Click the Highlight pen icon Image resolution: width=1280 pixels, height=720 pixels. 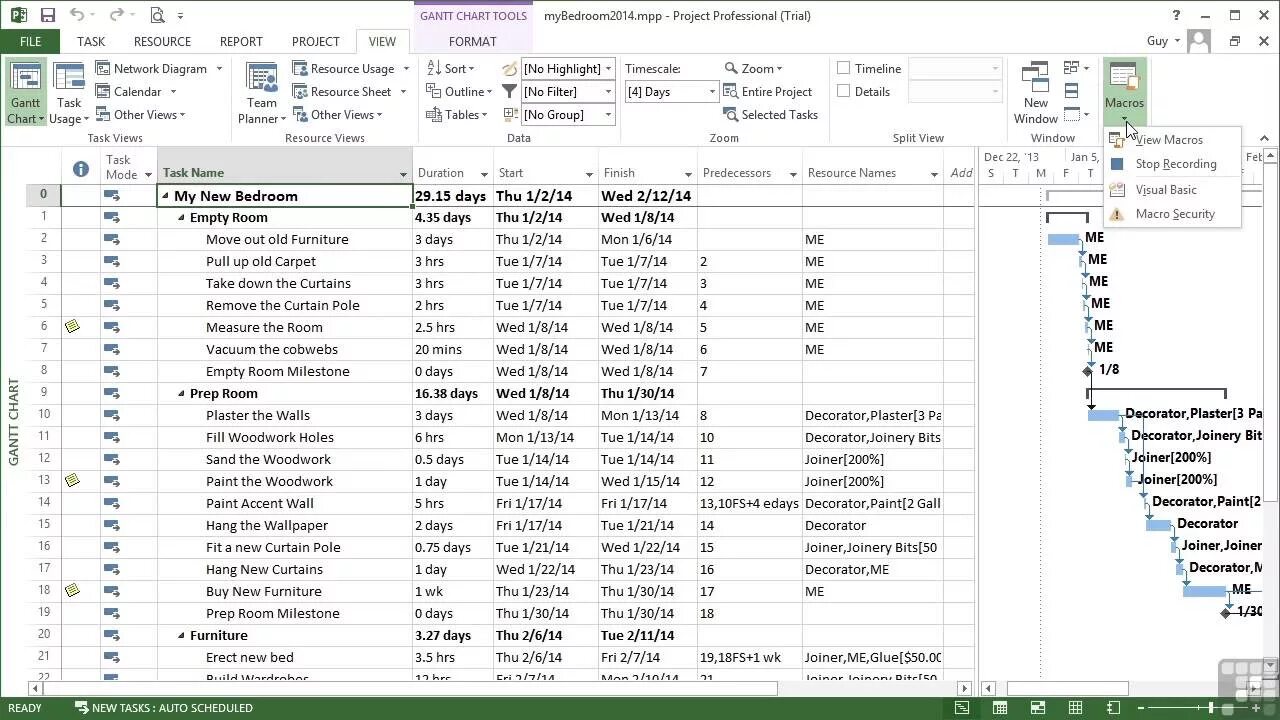coord(510,68)
